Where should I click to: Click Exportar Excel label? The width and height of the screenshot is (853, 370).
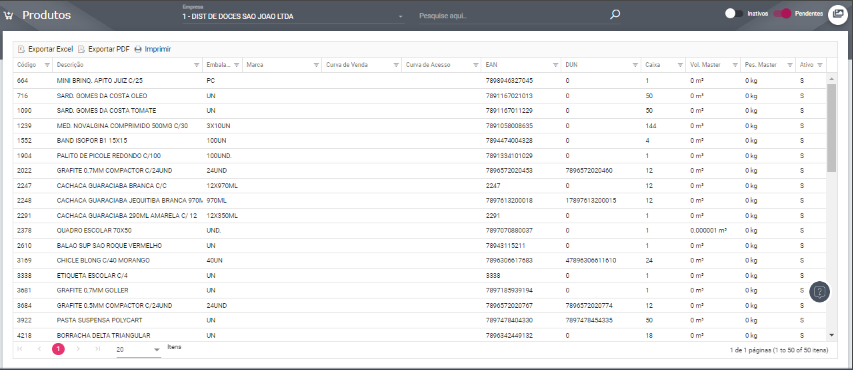click(51, 49)
